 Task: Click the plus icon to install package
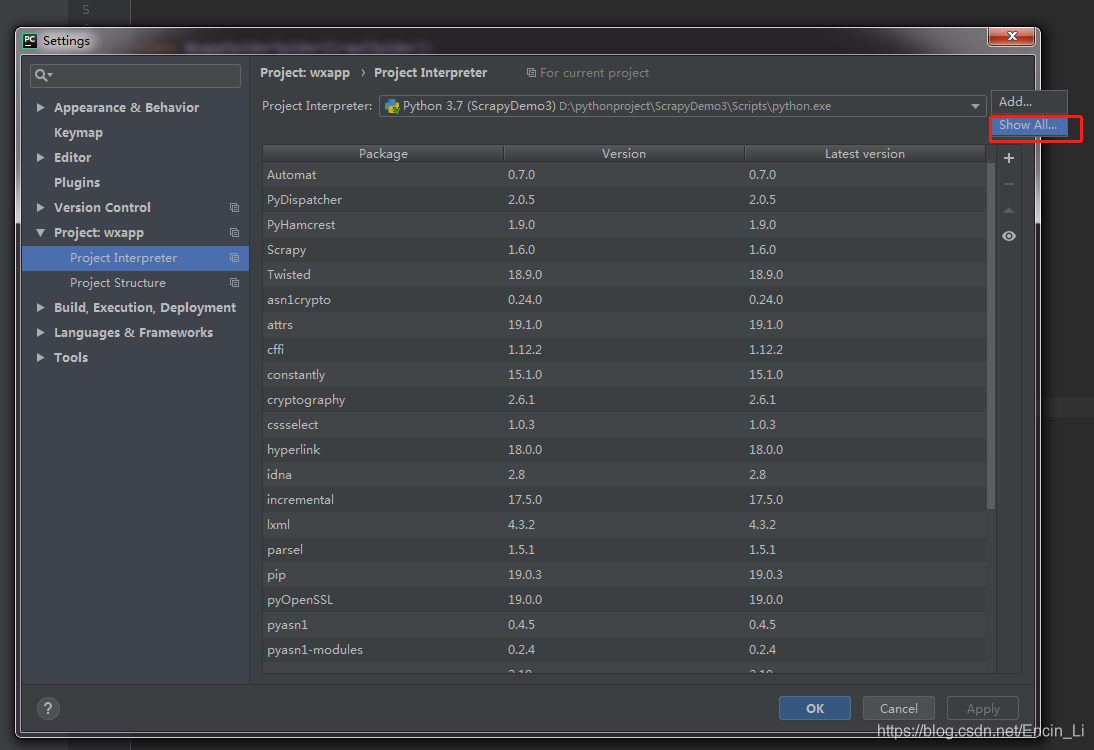tap(1009, 159)
